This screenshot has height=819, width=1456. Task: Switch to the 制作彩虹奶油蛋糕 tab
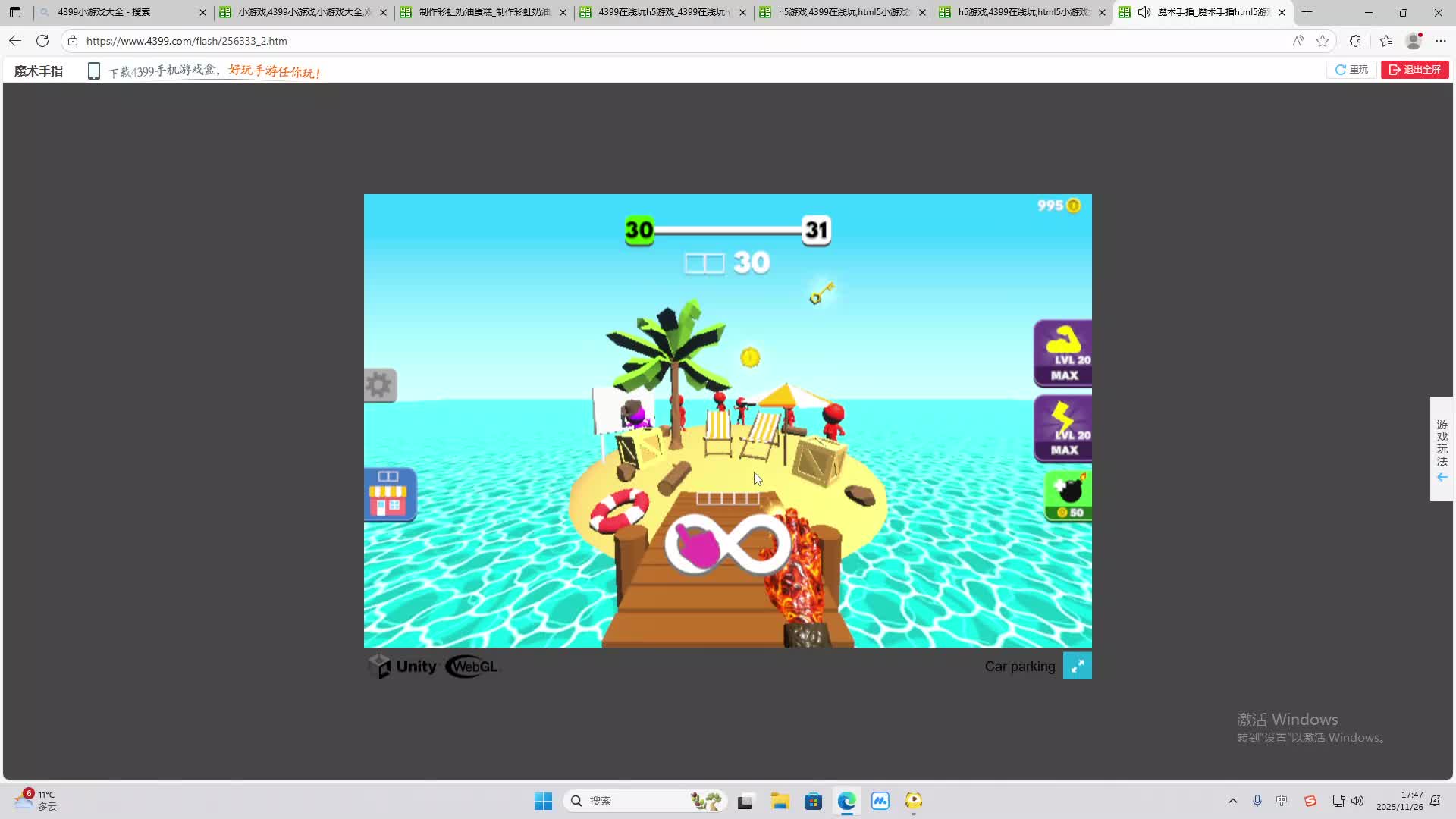pos(484,12)
